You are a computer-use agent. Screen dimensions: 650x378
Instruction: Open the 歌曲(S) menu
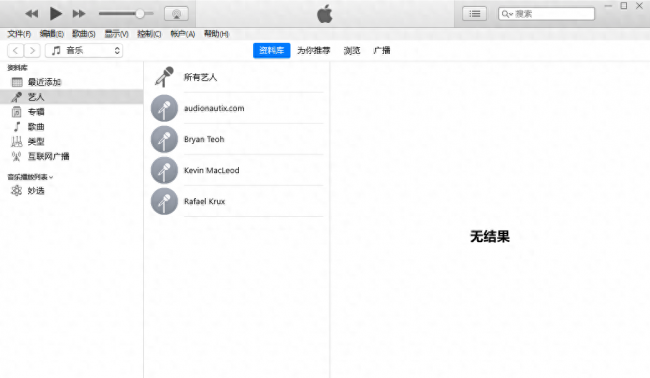pyautogui.click(x=84, y=34)
